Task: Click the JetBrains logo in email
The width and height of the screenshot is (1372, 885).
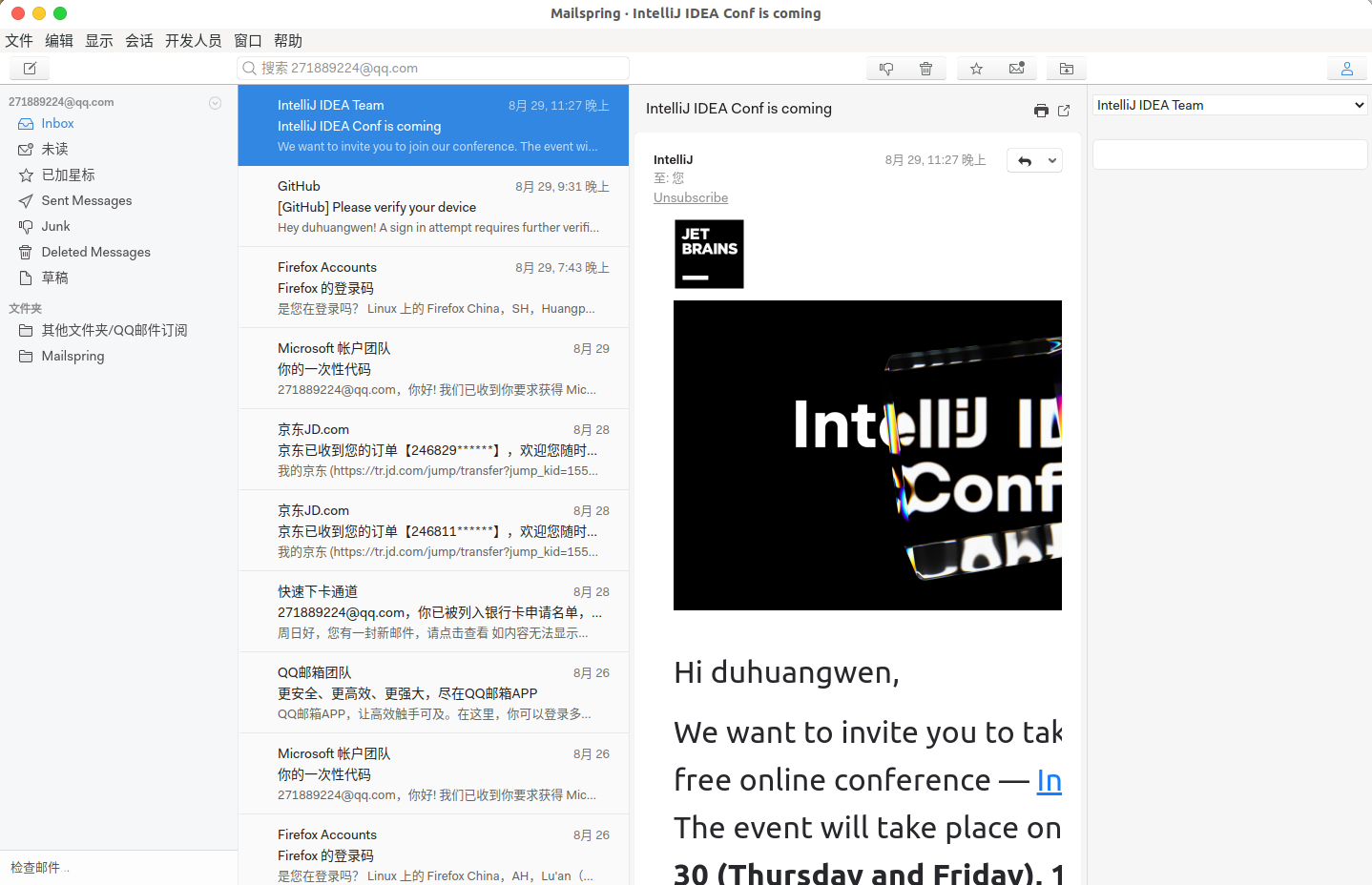Action: coord(709,255)
